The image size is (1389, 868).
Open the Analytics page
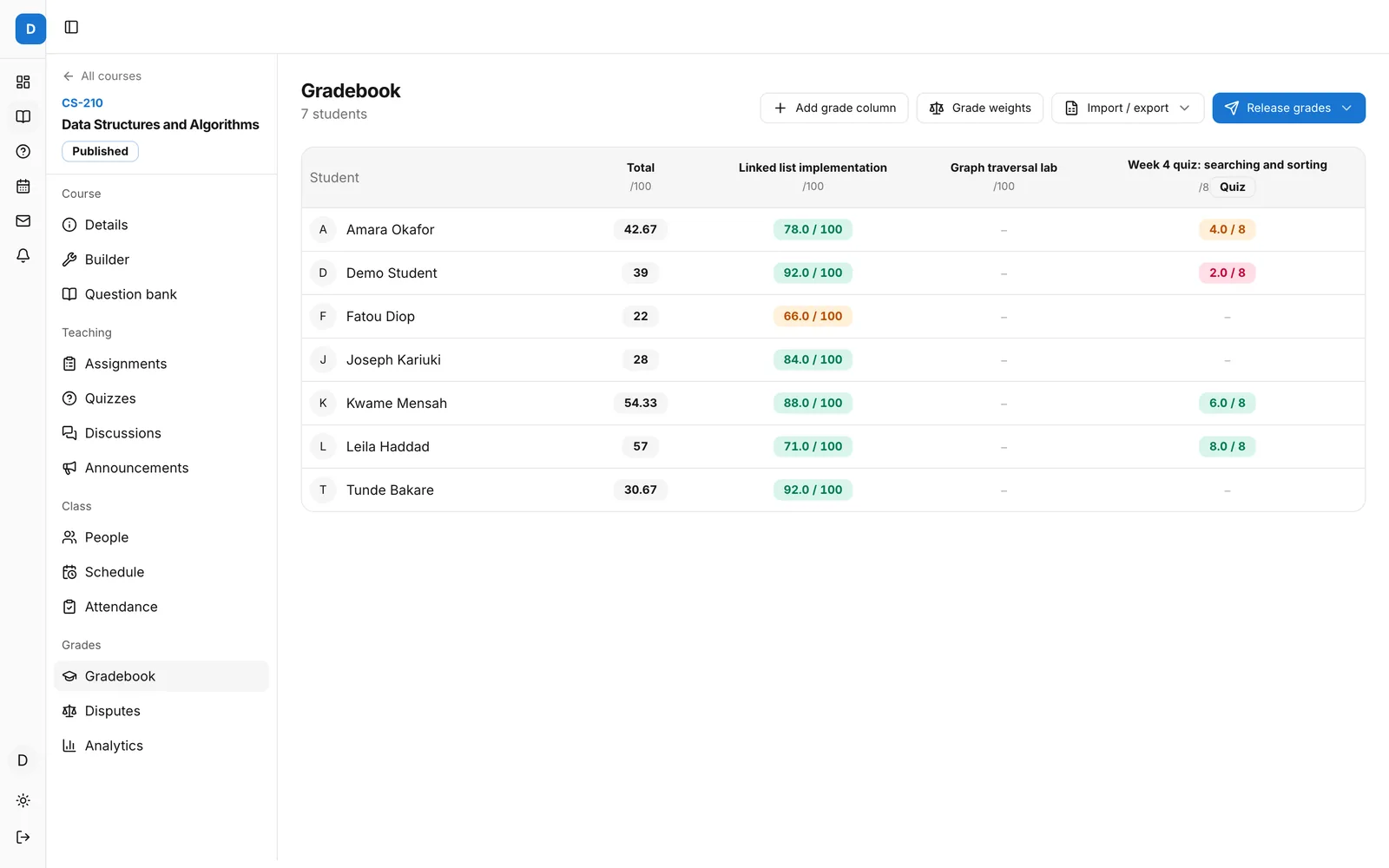point(161,746)
